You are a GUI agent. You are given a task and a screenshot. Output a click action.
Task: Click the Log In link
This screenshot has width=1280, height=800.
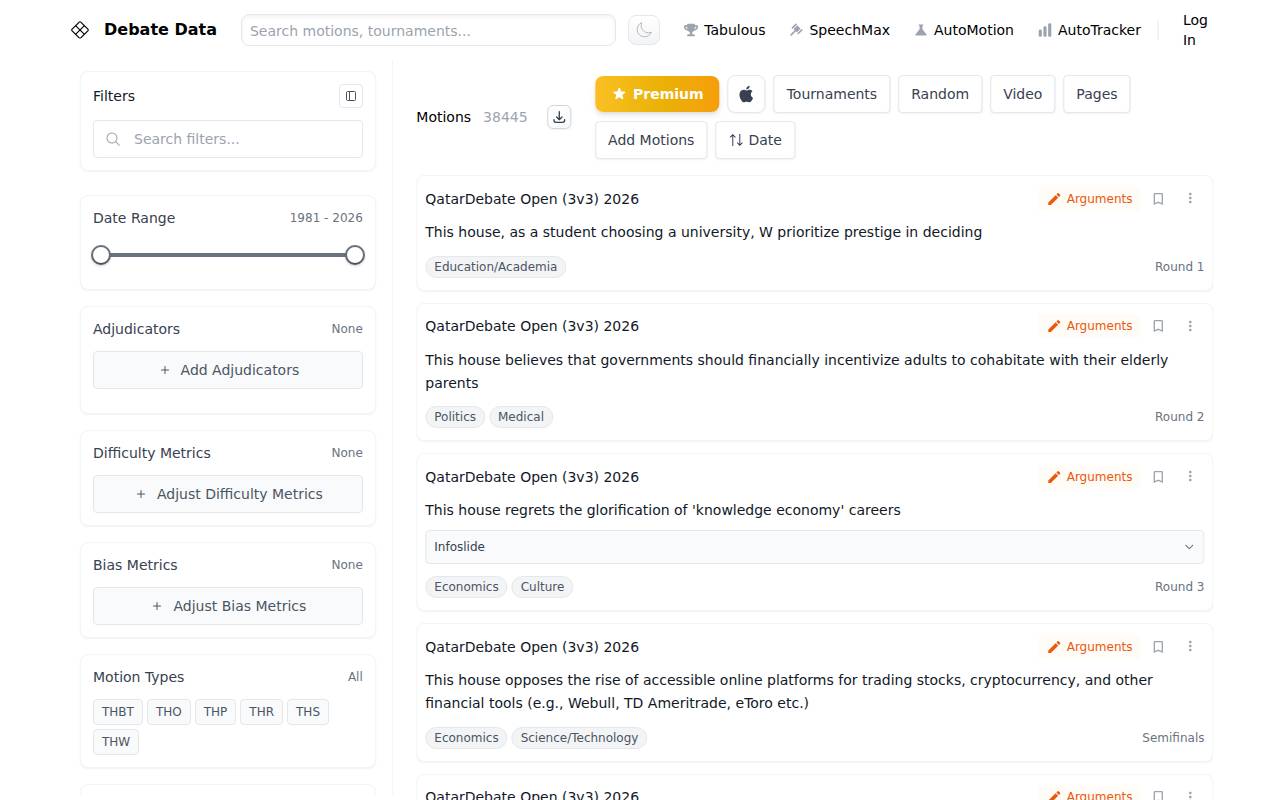tap(1195, 30)
